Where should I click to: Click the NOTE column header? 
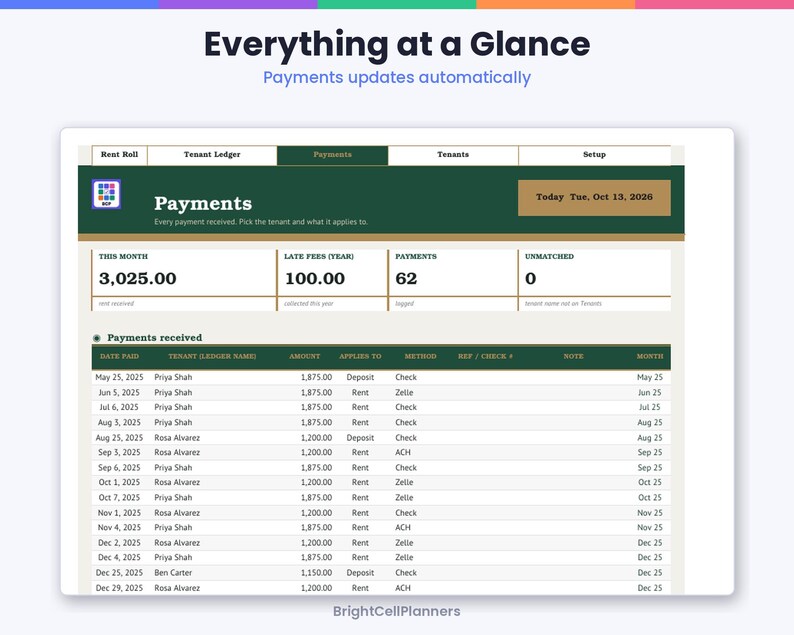[573, 356]
